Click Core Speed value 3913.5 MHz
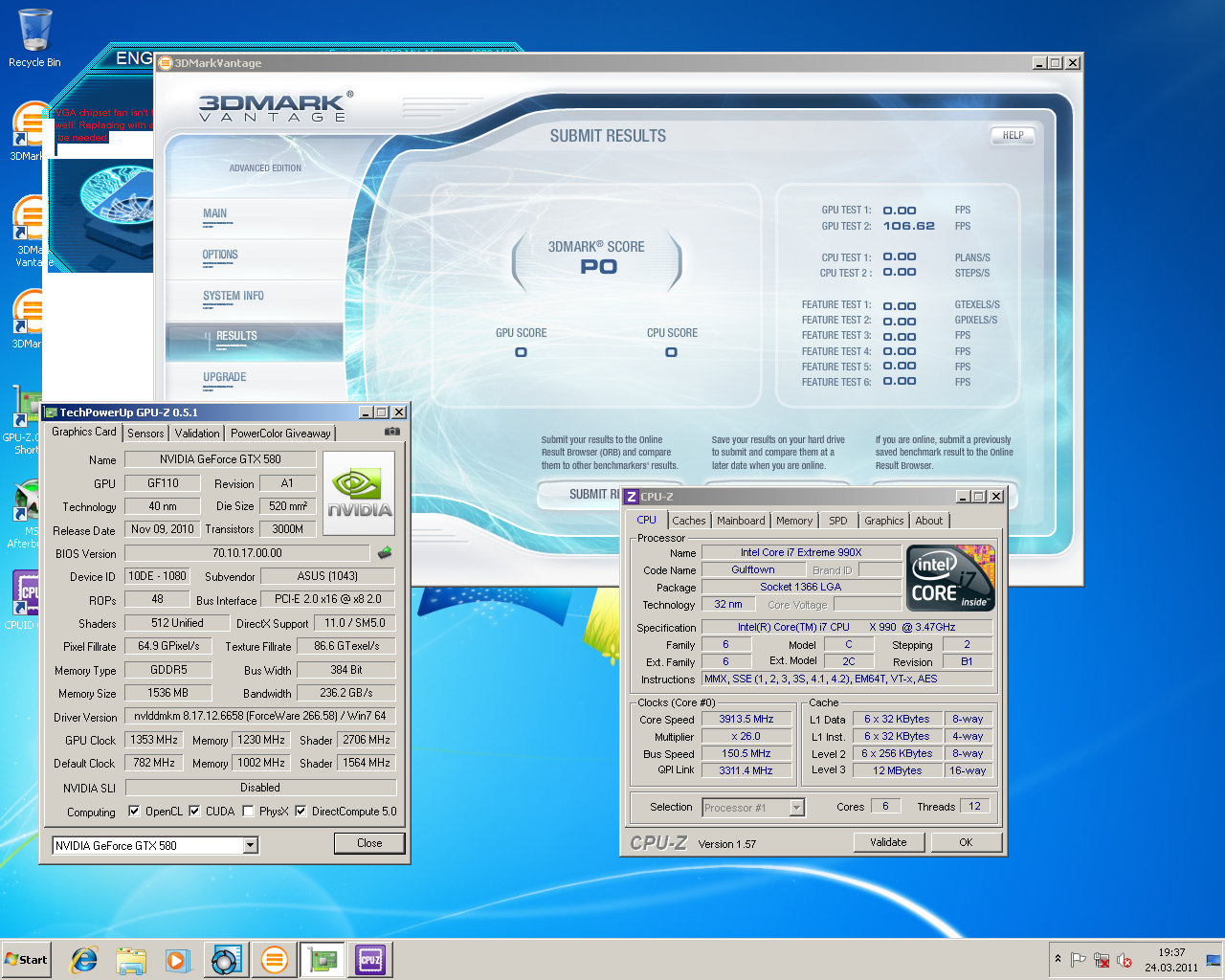1225x980 pixels. point(746,719)
